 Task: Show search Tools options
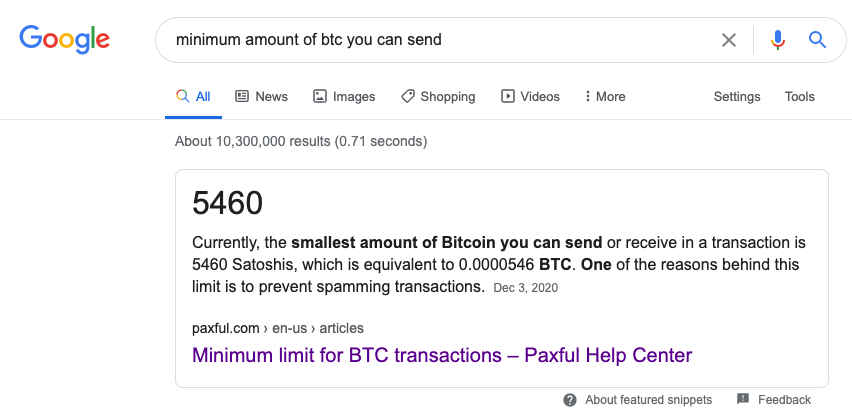click(x=799, y=97)
